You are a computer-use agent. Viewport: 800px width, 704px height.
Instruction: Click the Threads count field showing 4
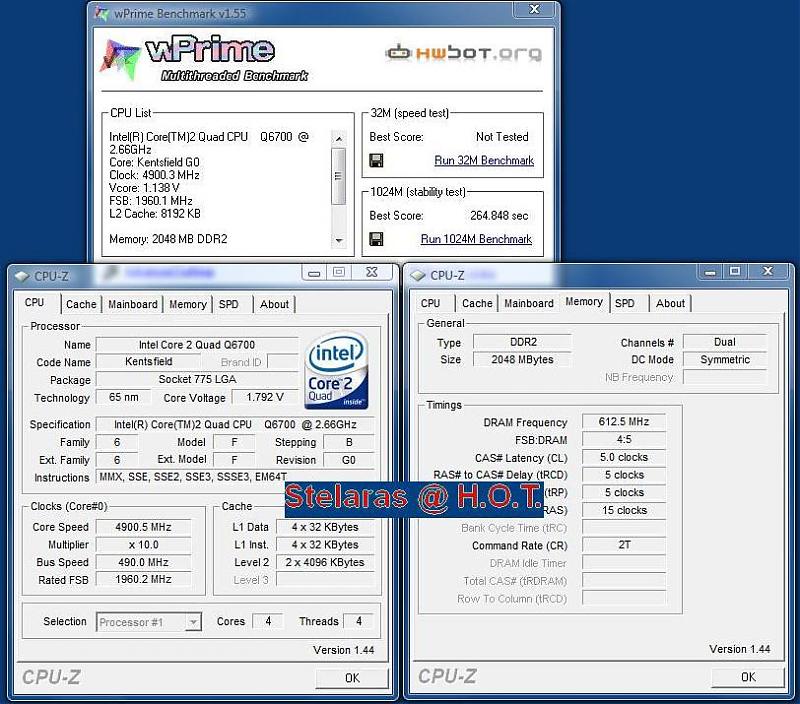tap(359, 621)
